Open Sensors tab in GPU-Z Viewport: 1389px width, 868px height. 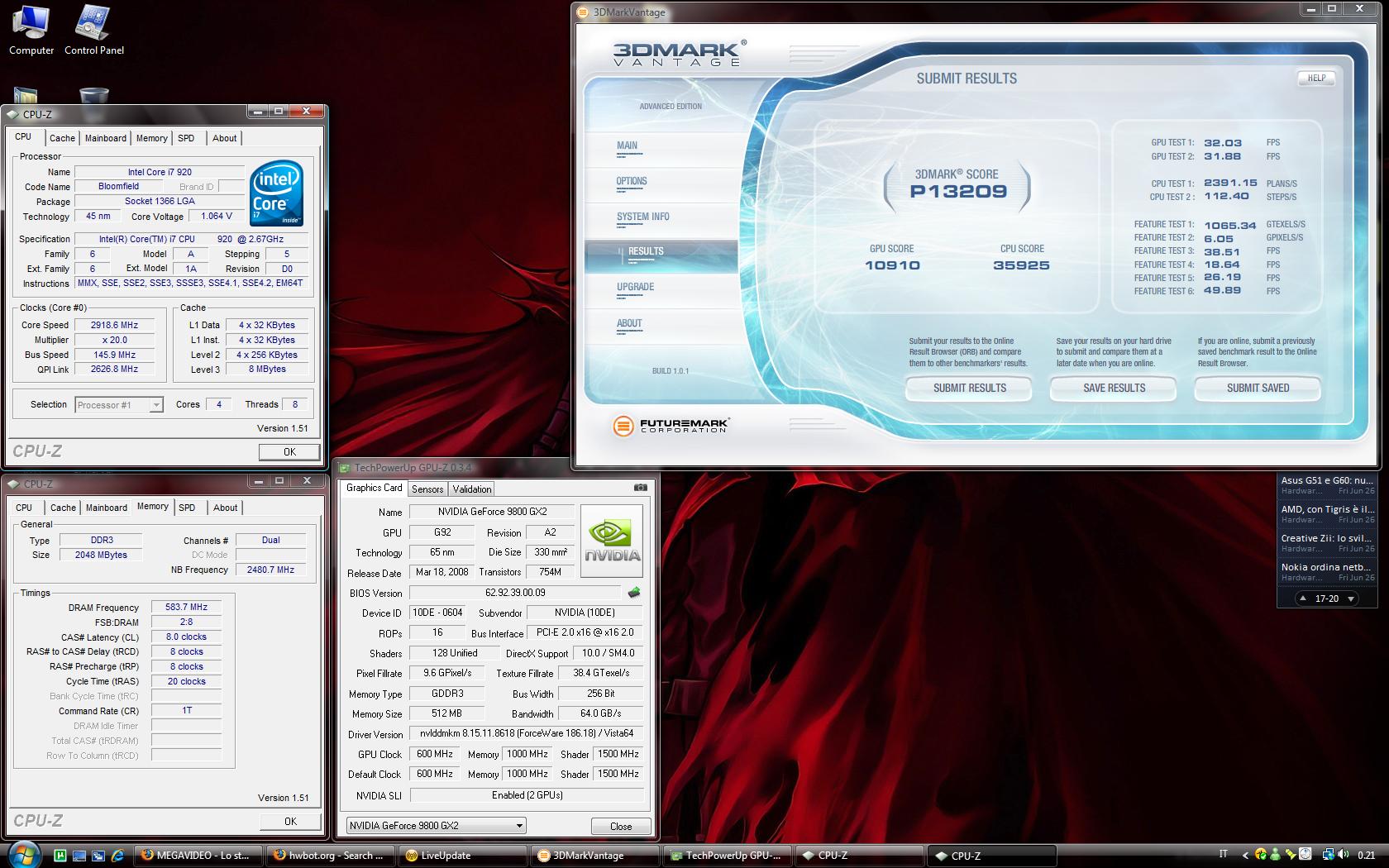(x=427, y=489)
